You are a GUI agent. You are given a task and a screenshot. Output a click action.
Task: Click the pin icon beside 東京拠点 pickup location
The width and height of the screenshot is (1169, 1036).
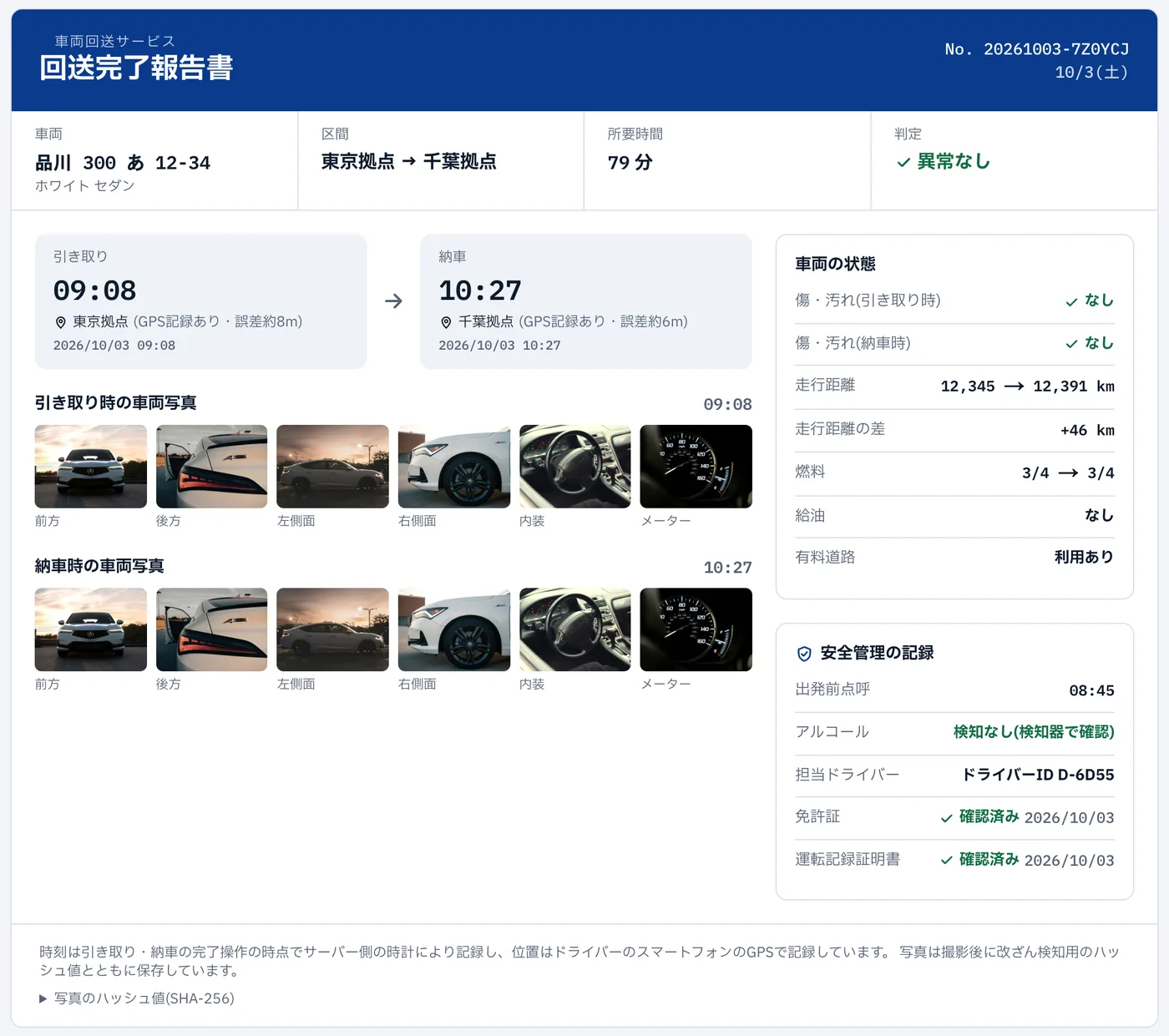[60, 322]
